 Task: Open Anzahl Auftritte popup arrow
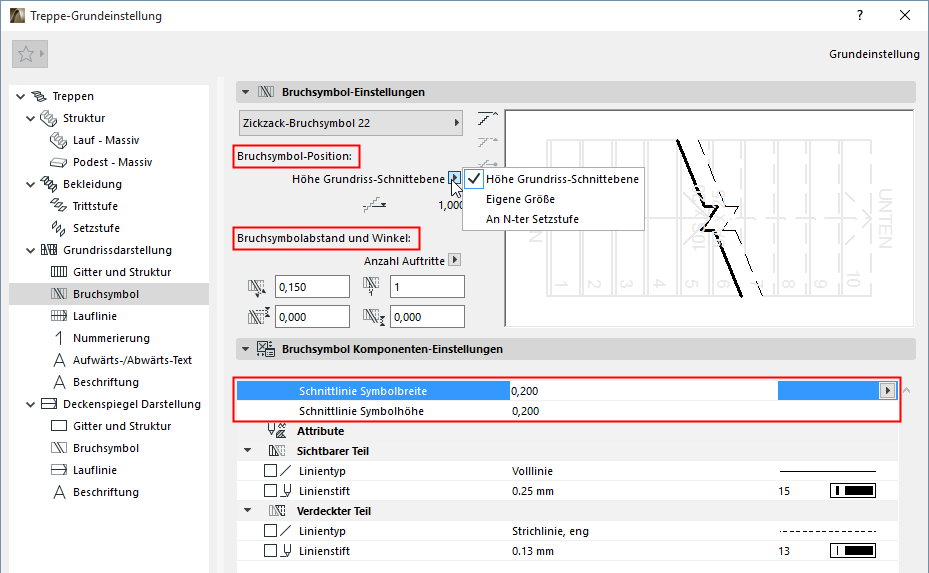454,260
